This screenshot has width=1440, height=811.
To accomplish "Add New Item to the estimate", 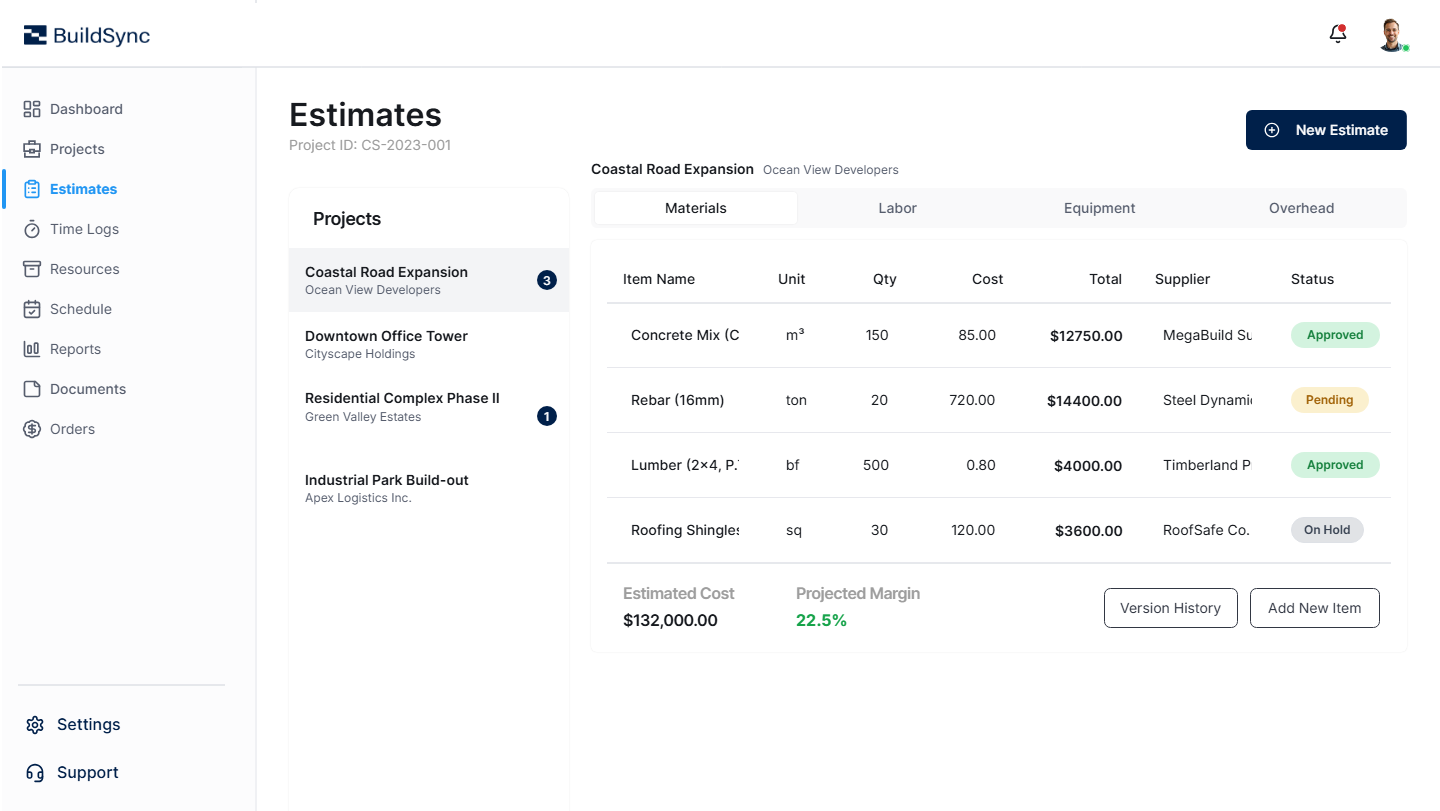I will (1314, 607).
